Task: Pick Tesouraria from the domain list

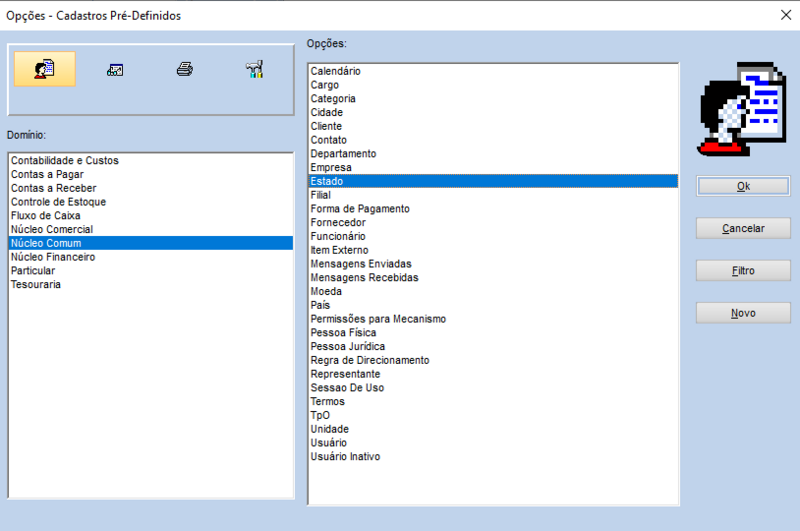Action: coord(36,284)
